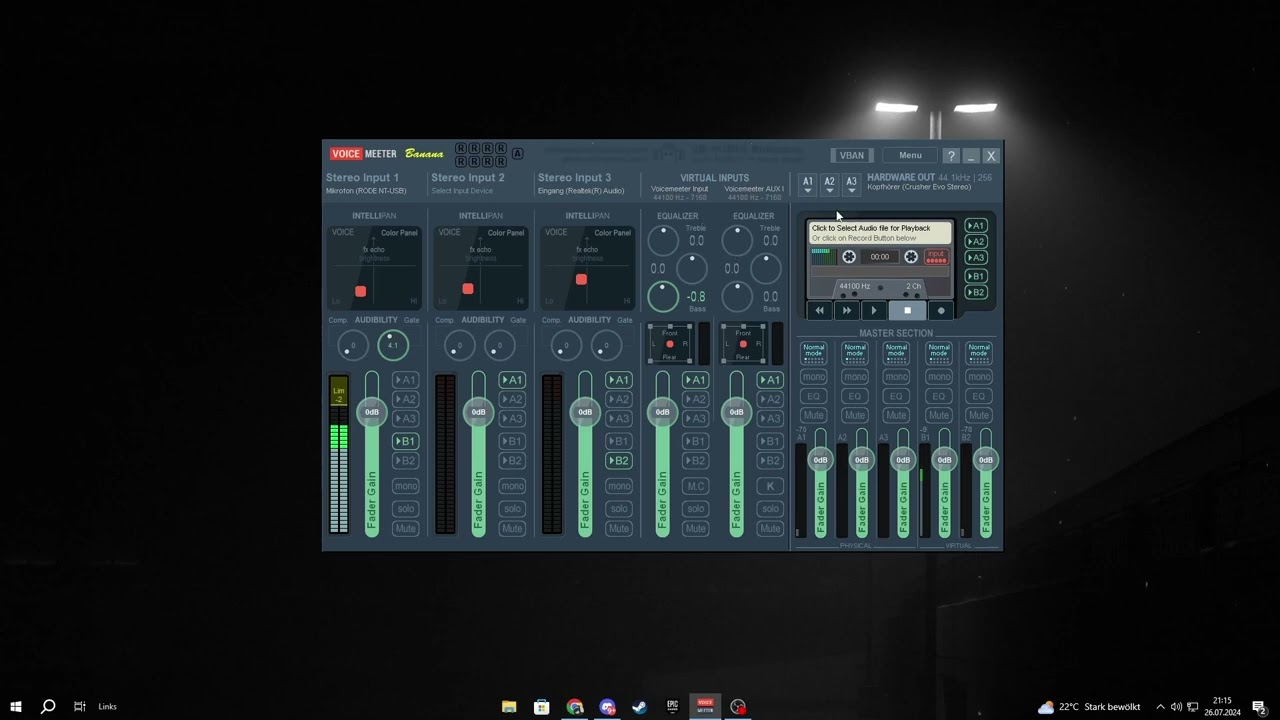Viewport: 1280px width, 720px height.
Task: Open Voicemeeter from the taskbar
Action: pos(706,706)
